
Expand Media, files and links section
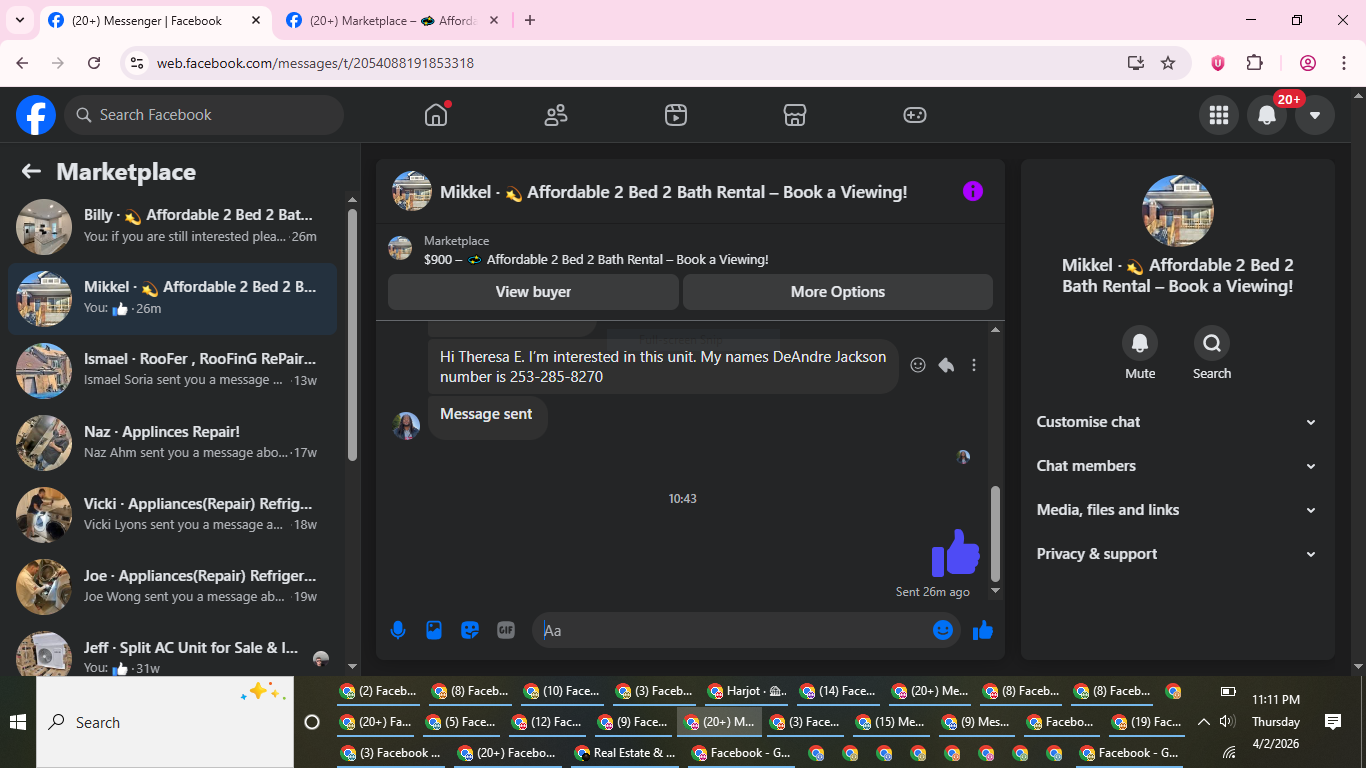click(1178, 510)
